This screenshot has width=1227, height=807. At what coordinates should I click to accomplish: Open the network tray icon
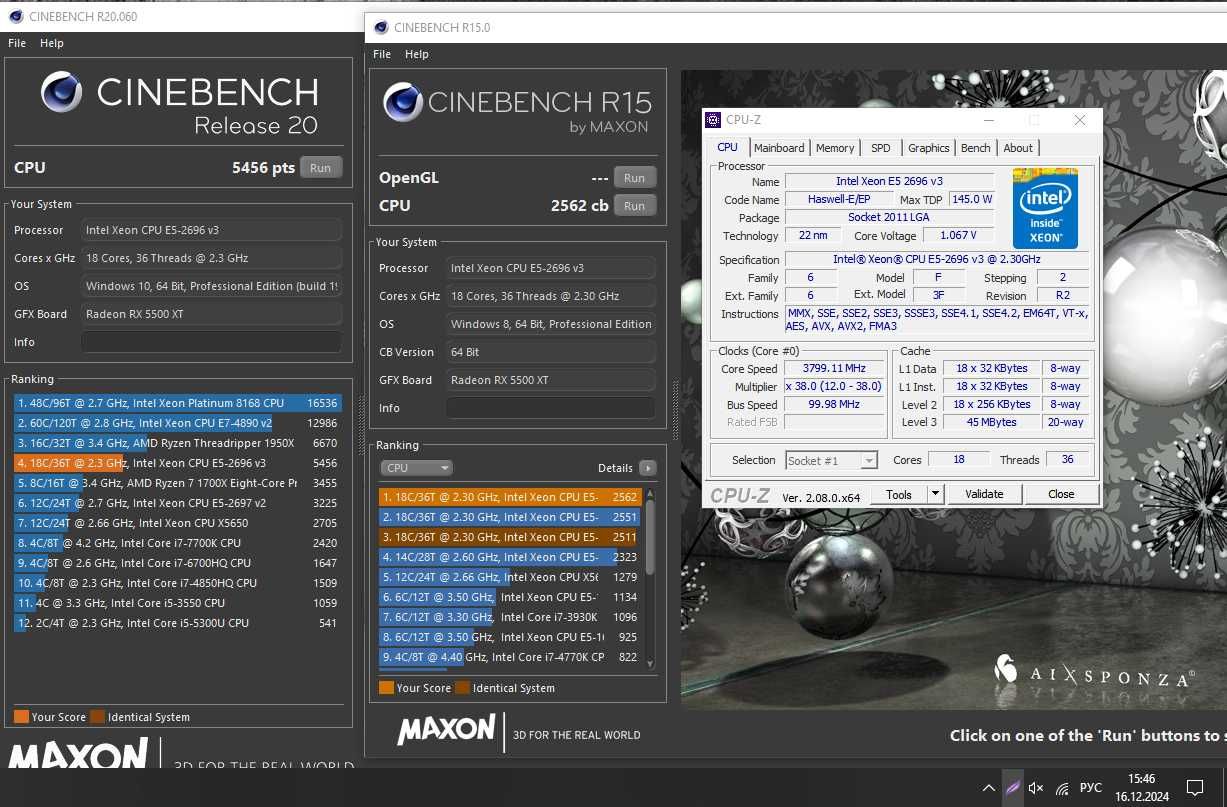pyautogui.click(x=1062, y=788)
